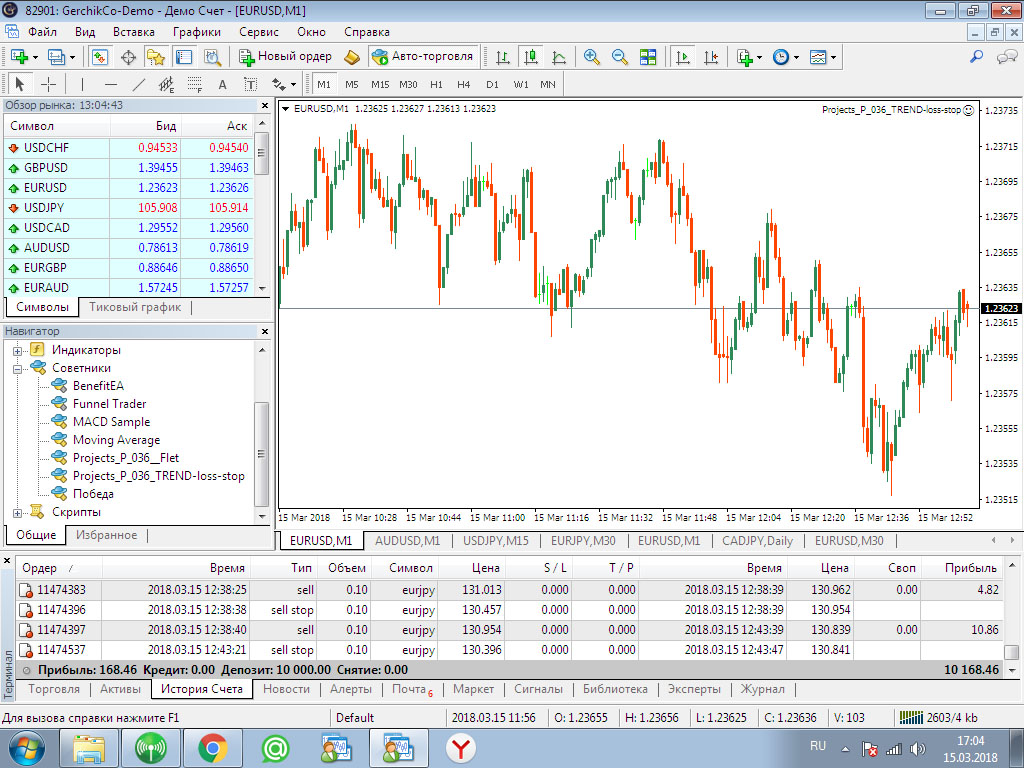Select the Победа expert advisor
This screenshot has width=1024, height=768.
click(x=93, y=494)
